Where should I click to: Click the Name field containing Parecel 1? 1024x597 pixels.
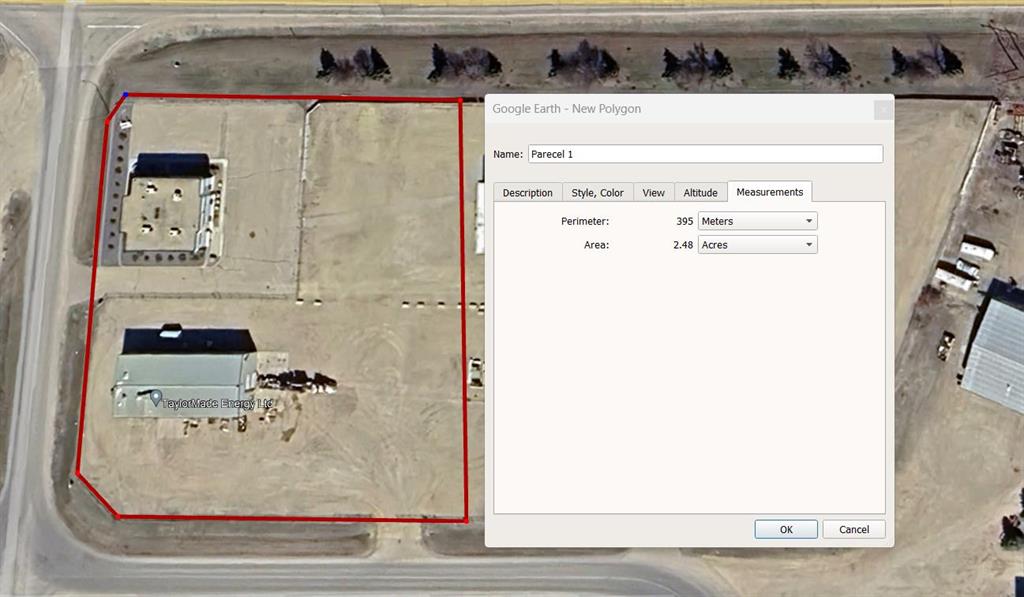click(x=705, y=154)
